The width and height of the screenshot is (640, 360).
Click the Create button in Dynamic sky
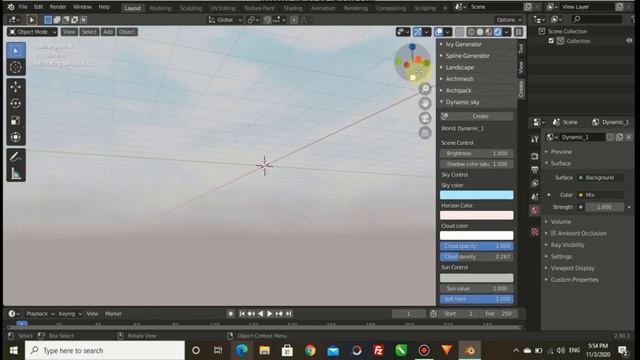(x=477, y=116)
